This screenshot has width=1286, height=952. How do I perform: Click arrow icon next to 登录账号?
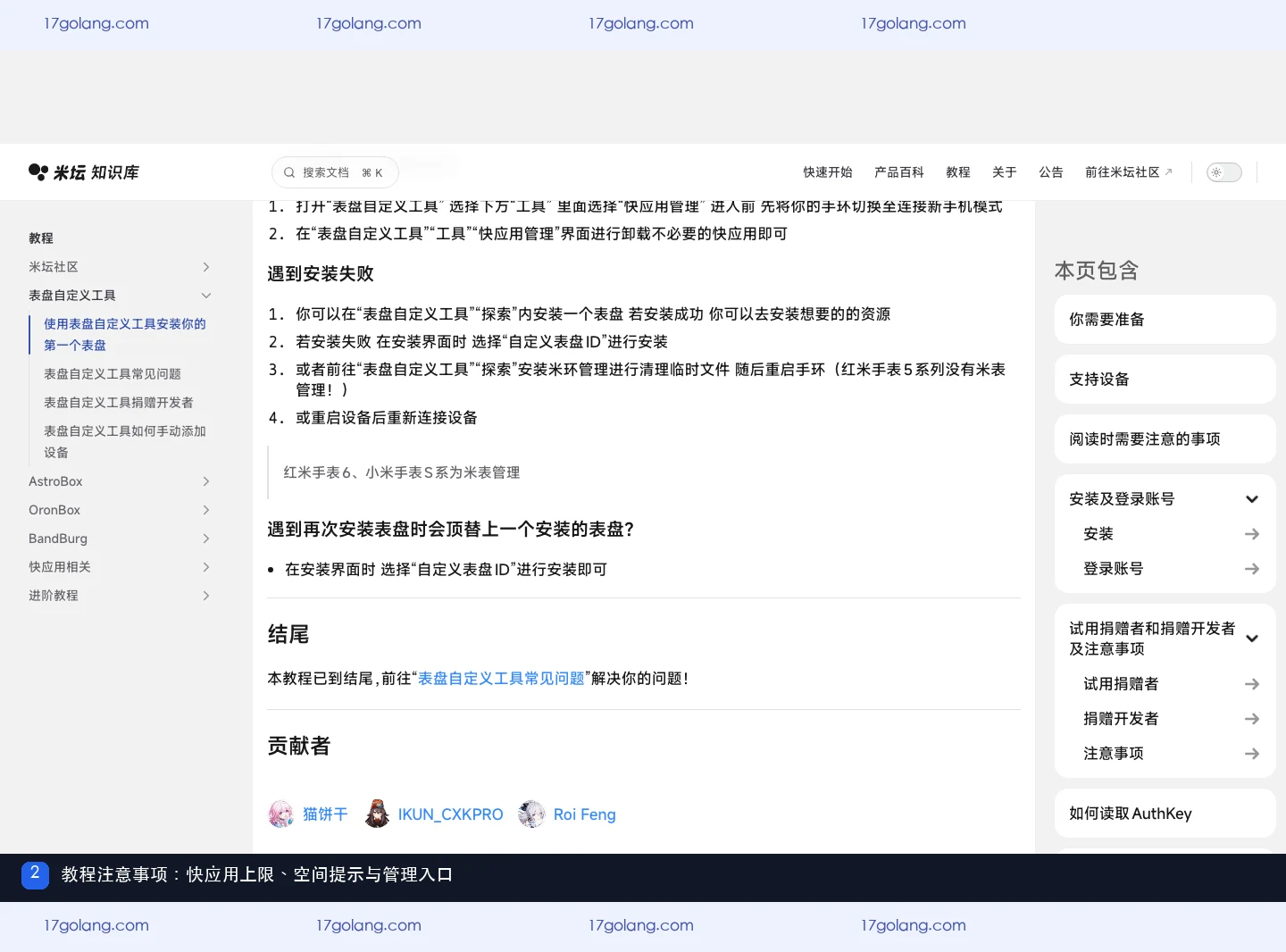(1252, 569)
